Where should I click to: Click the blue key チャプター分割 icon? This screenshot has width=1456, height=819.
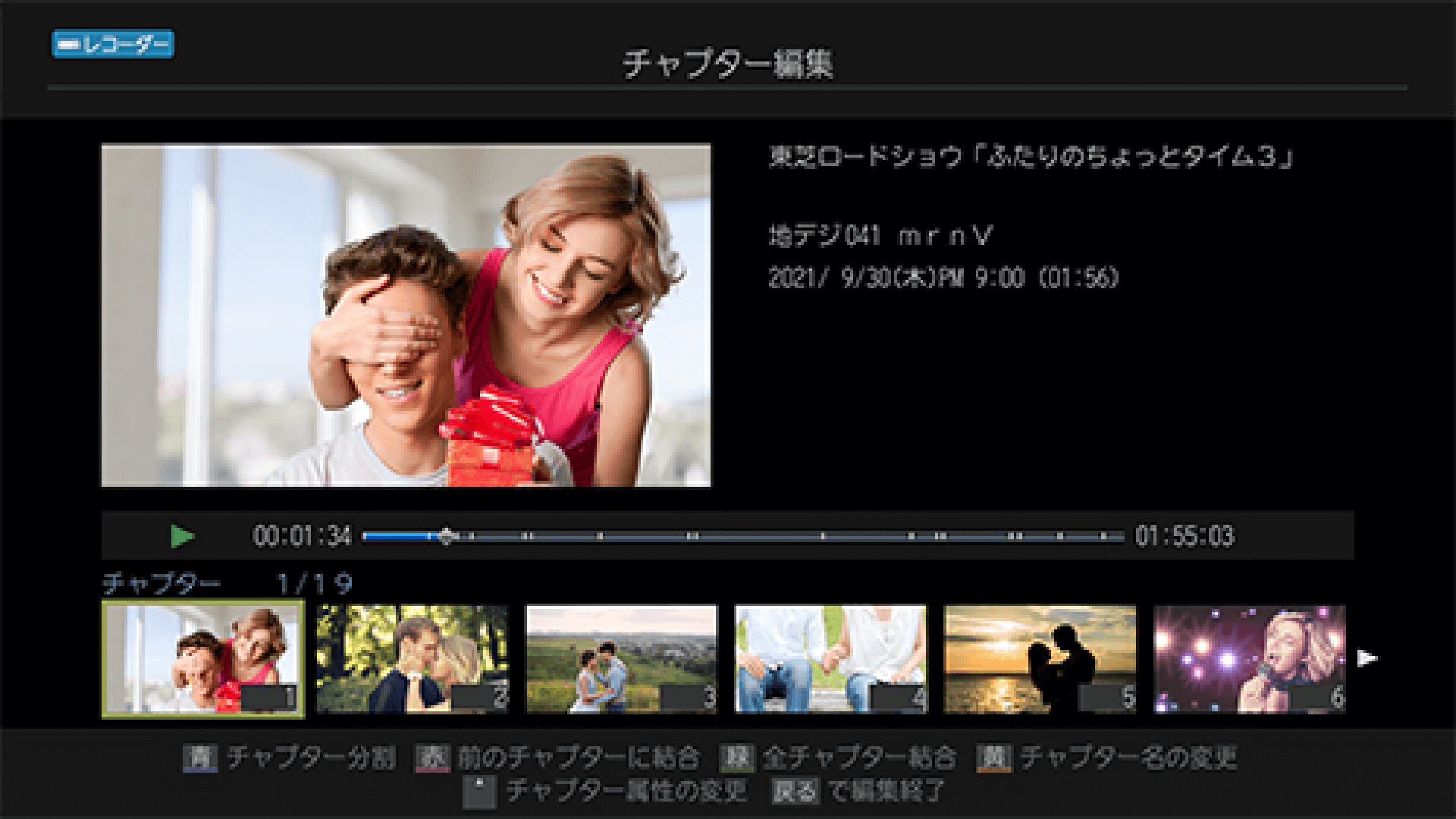pos(200,758)
